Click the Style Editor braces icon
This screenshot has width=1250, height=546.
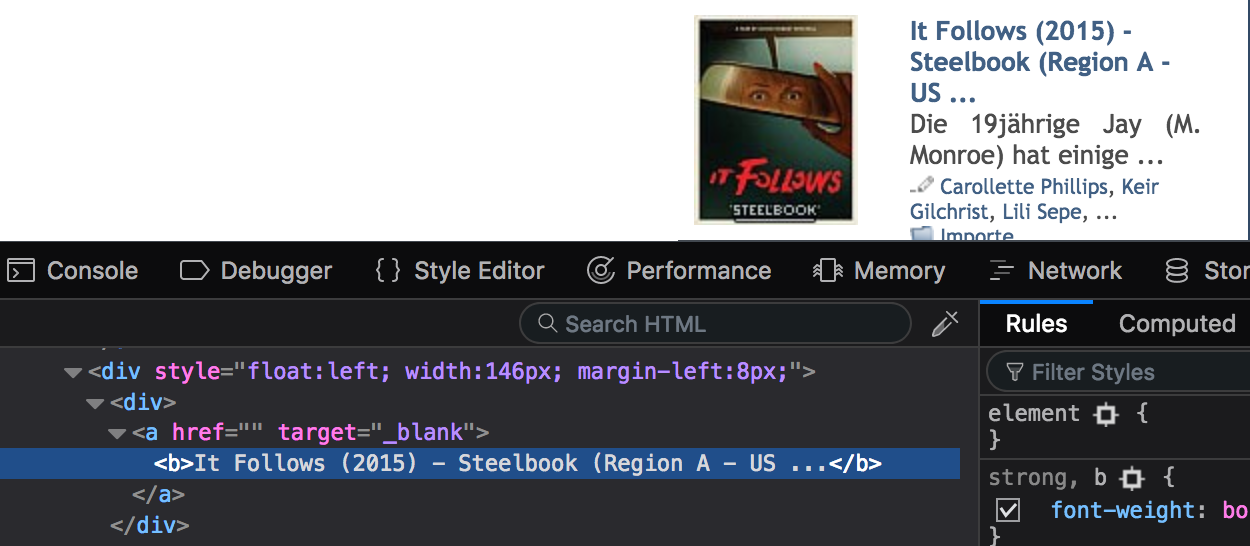388,271
